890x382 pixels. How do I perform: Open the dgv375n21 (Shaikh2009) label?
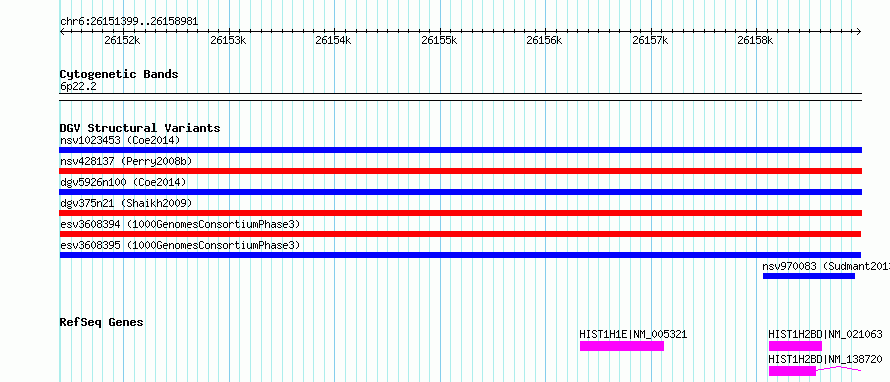pos(126,203)
